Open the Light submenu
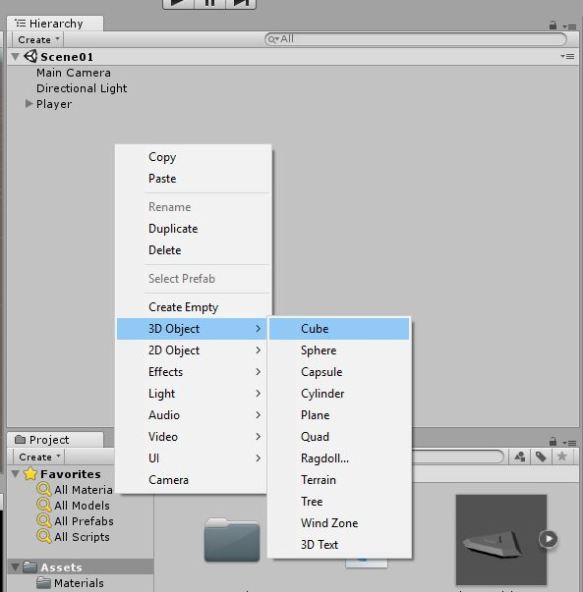Viewport: 583px width, 592px height. click(192, 394)
